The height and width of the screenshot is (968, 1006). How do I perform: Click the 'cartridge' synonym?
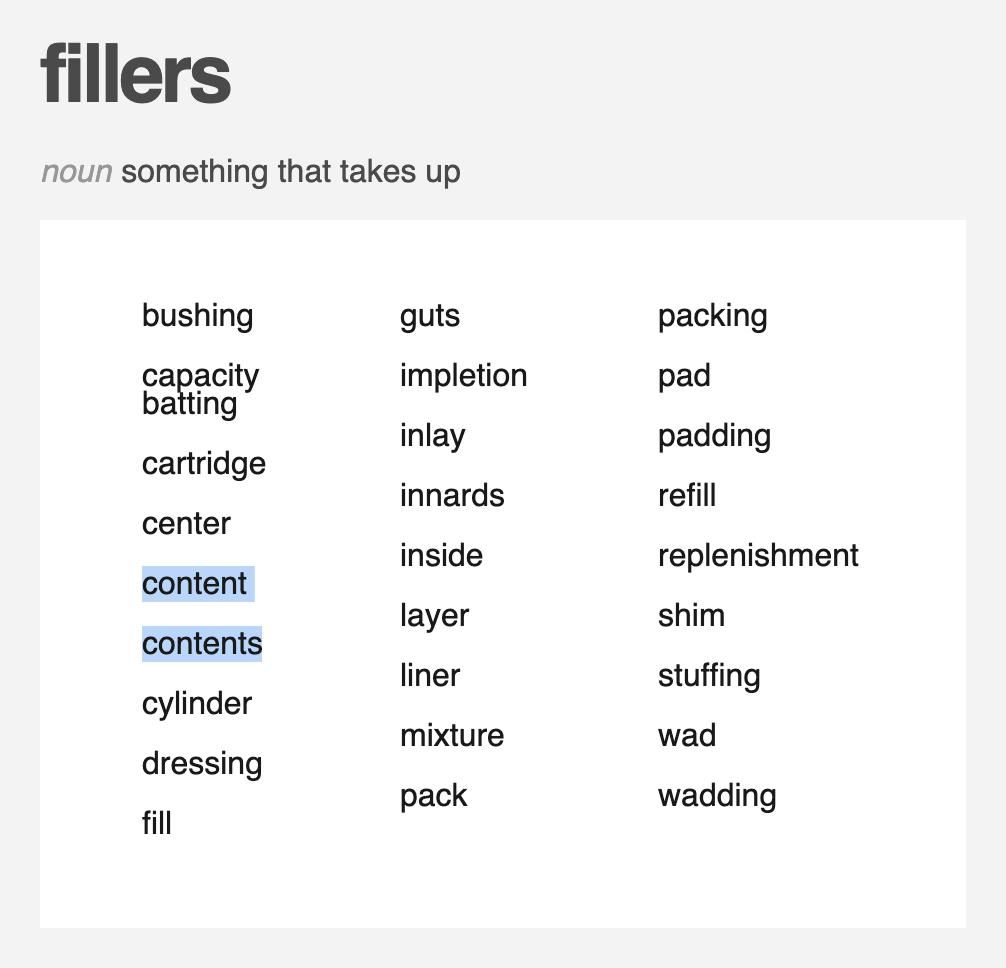coord(203,464)
